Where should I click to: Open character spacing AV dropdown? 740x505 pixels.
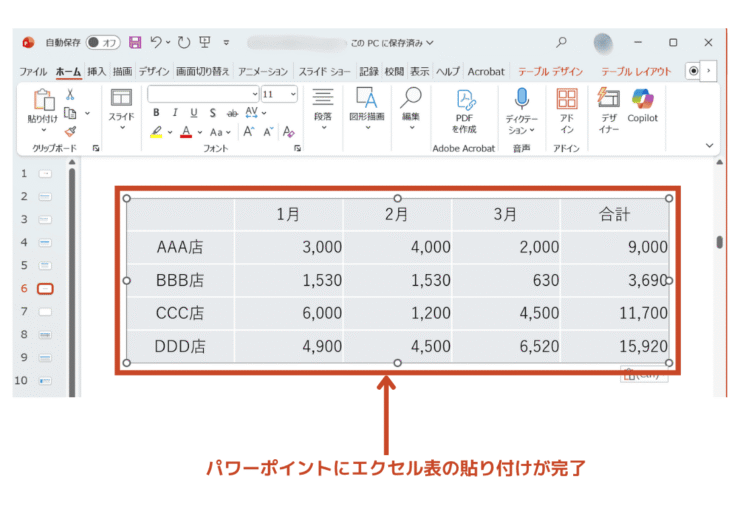pos(256,113)
